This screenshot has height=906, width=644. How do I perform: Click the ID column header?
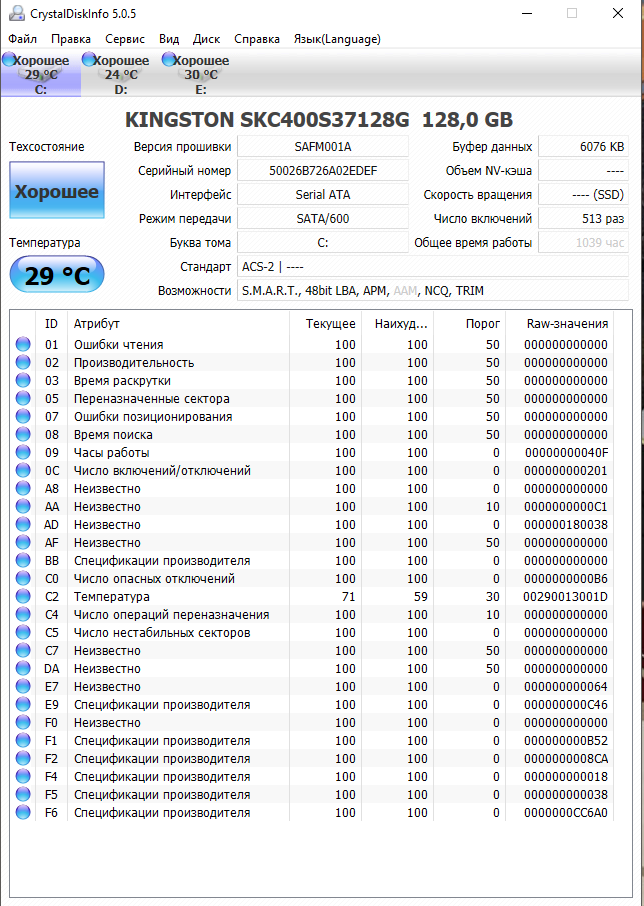pyautogui.click(x=51, y=324)
